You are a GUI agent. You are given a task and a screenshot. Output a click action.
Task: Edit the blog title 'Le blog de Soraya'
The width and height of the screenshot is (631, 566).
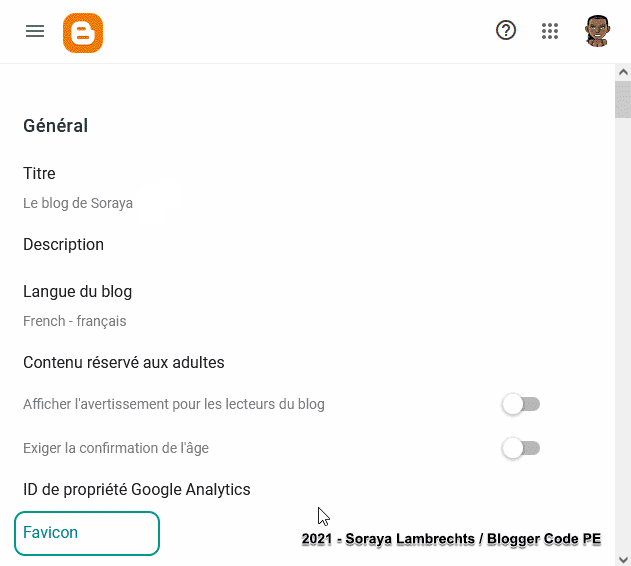tap(78, 203)
